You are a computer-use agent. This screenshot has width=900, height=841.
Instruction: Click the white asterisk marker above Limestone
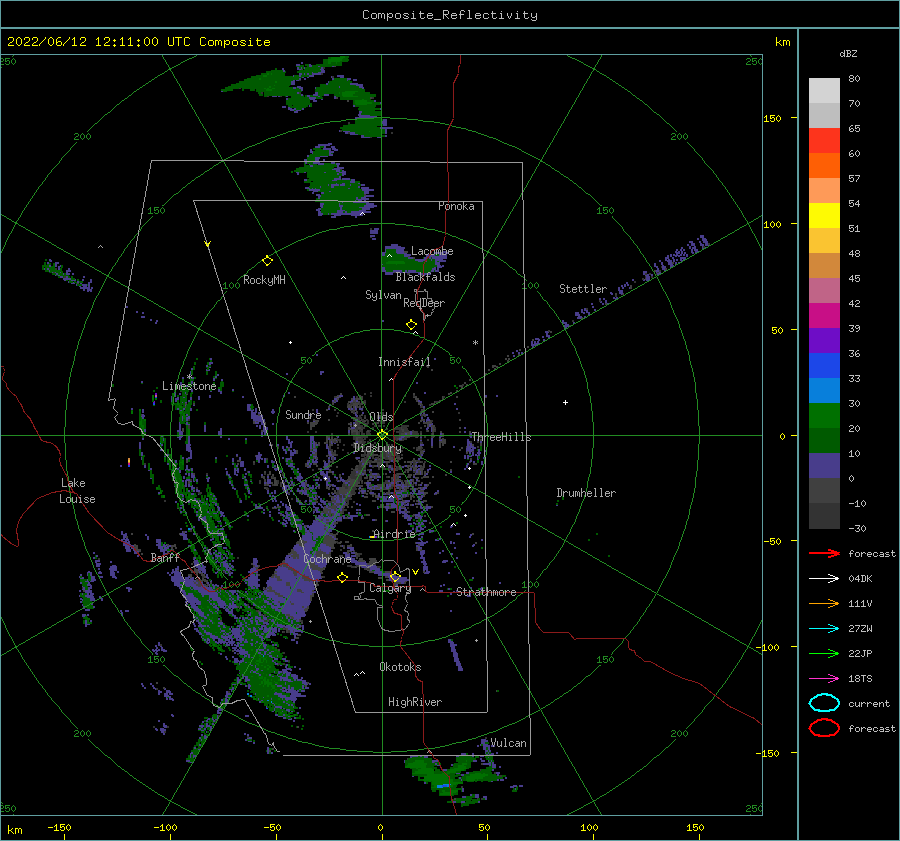[x=189, y=377]
